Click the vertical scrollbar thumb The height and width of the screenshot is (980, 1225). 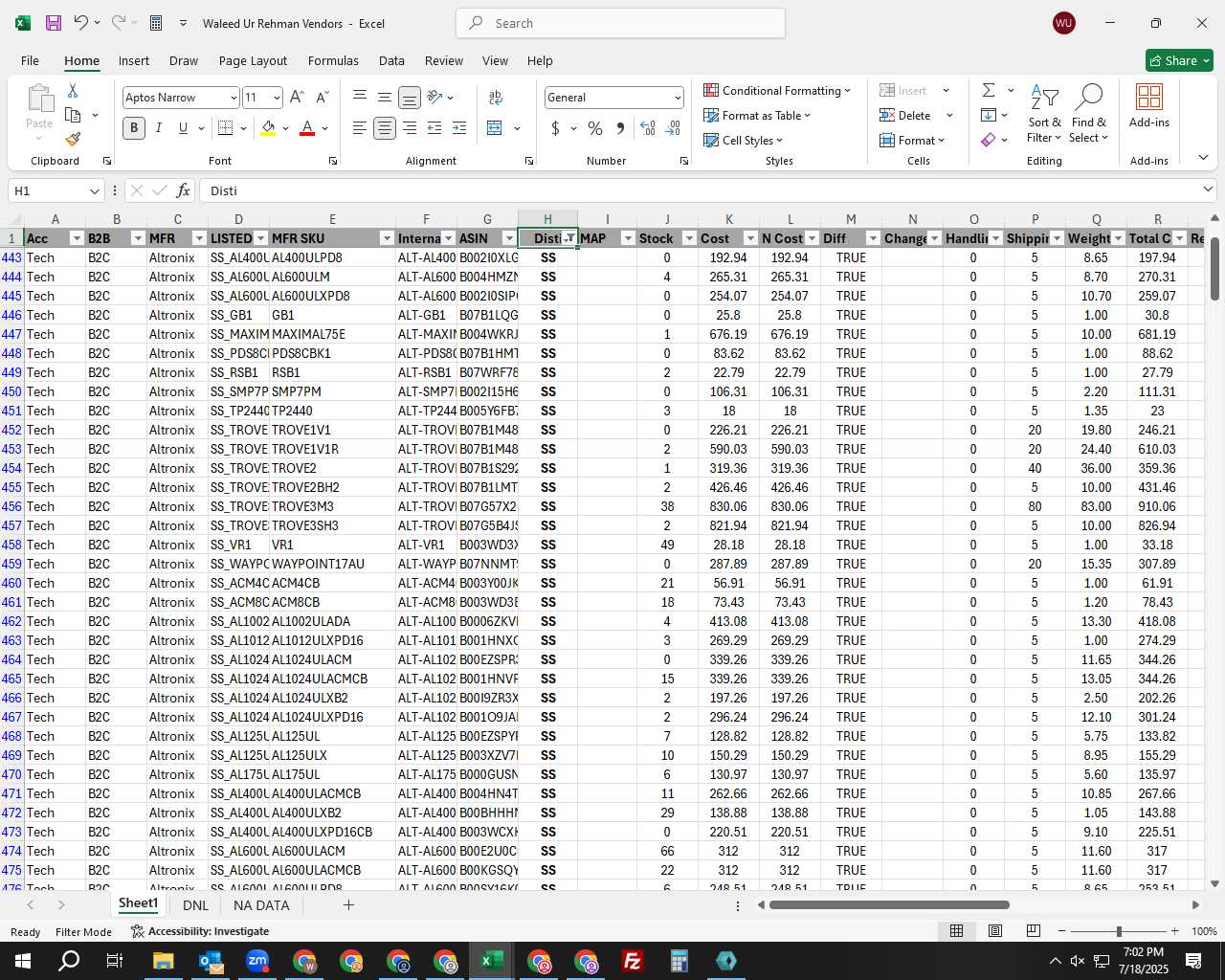[1214, 268]
